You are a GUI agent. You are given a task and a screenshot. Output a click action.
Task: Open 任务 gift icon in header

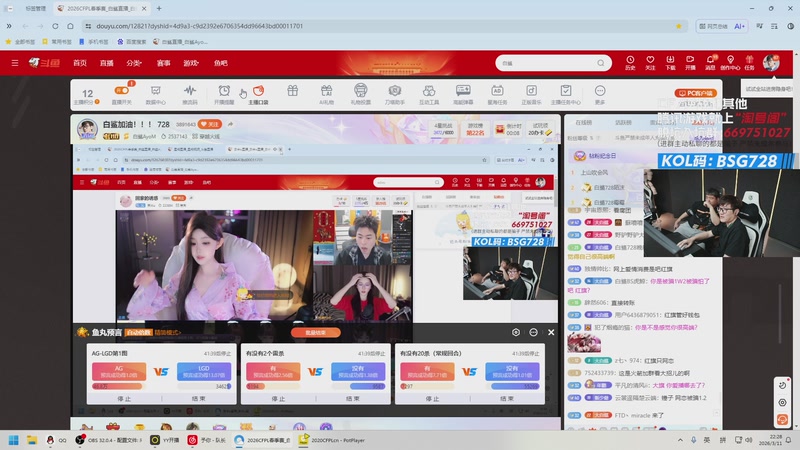pyautogui.click(x=749, y=62)
